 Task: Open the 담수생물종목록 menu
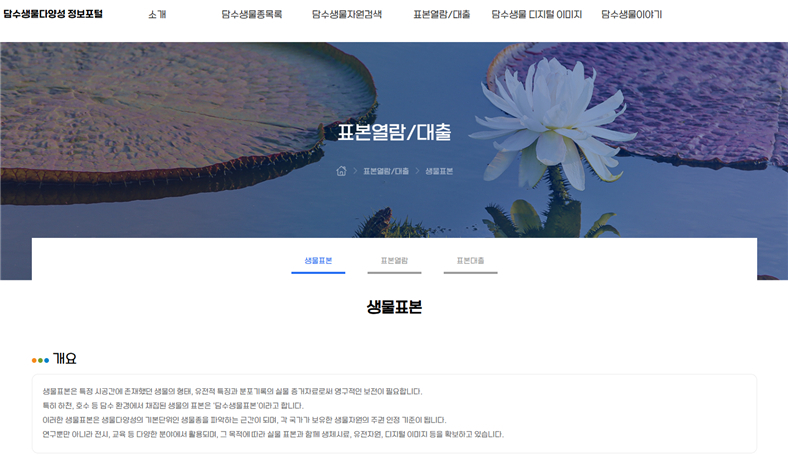[x=251, y=15]
